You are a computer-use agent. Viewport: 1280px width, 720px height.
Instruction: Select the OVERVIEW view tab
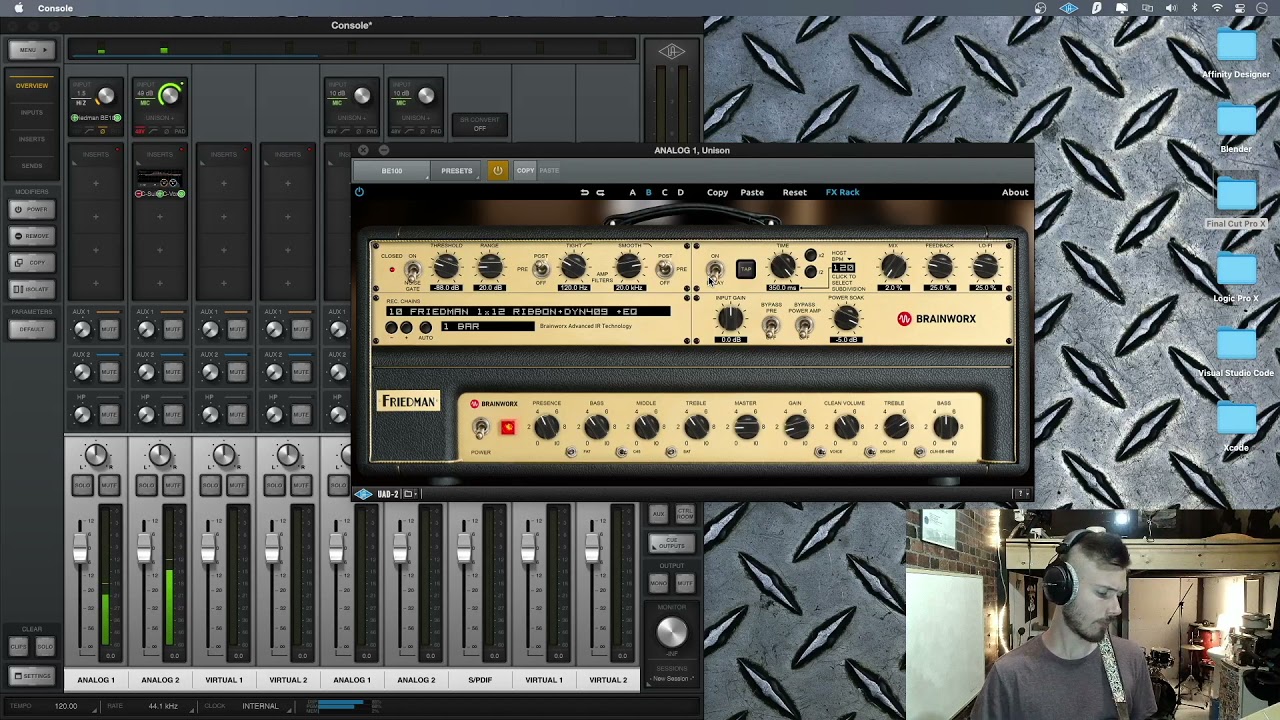click(x=32, y=86)
